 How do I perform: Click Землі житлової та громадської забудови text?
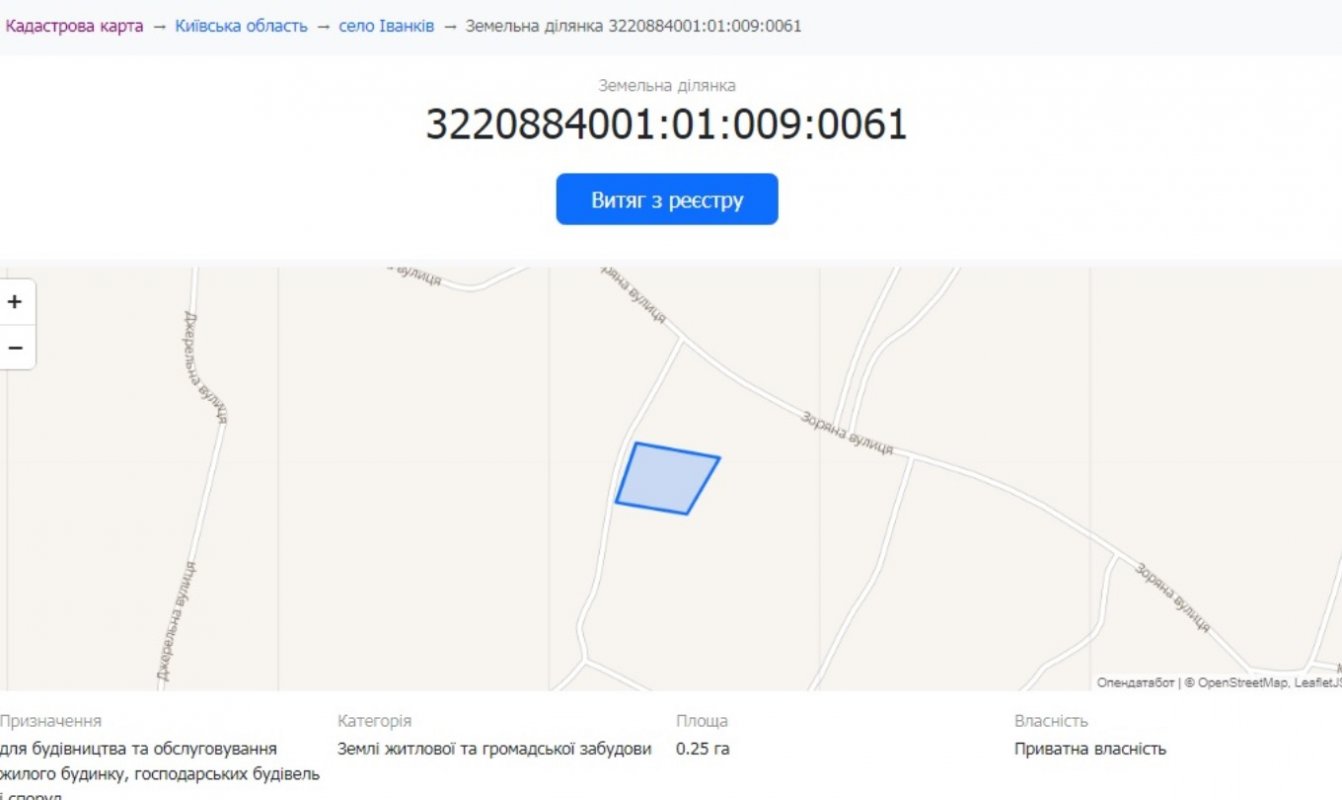pyautogui.click(x=494, y=749)
